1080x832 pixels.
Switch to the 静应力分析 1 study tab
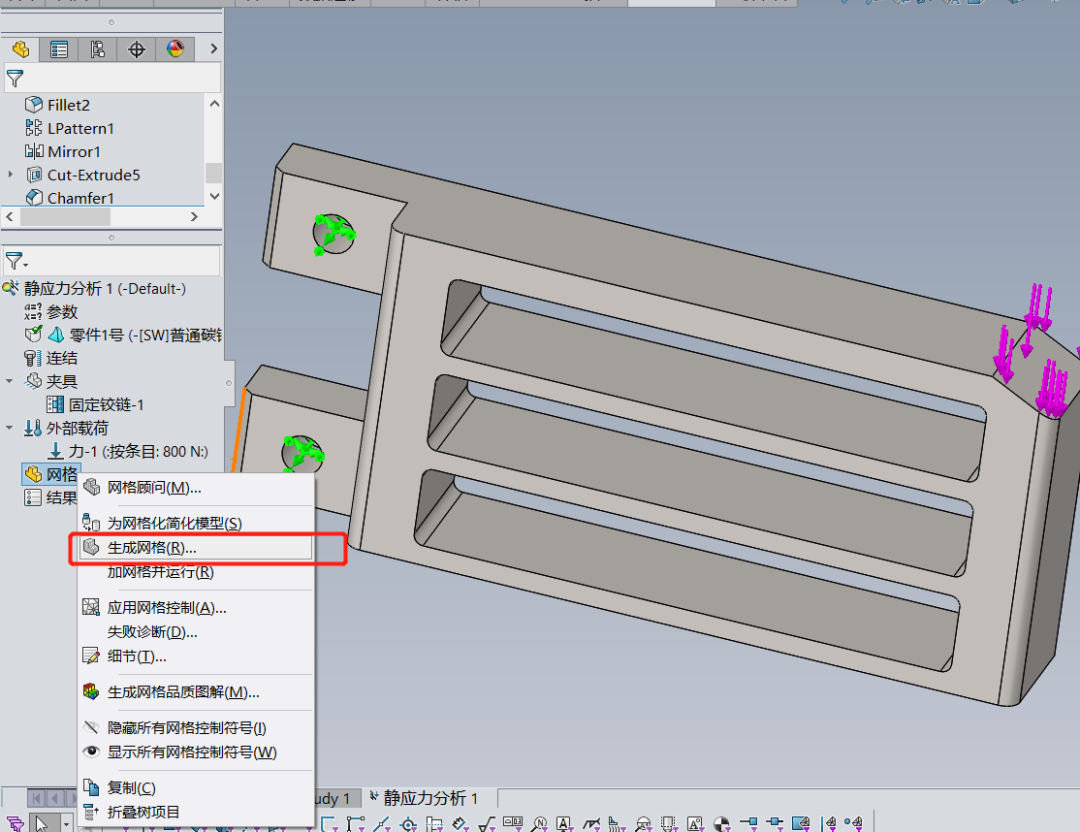[430, 798]
